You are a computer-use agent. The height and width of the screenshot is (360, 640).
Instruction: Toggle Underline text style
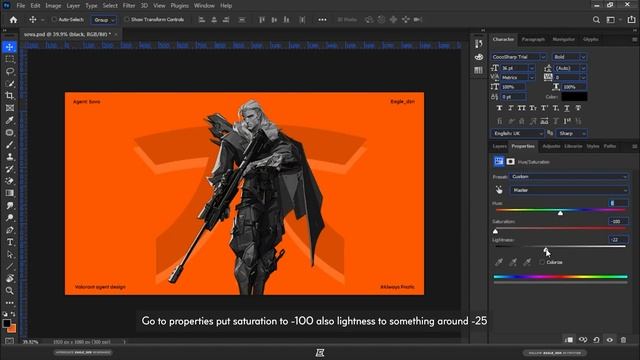pyautogui.click(x=567, y=108)
